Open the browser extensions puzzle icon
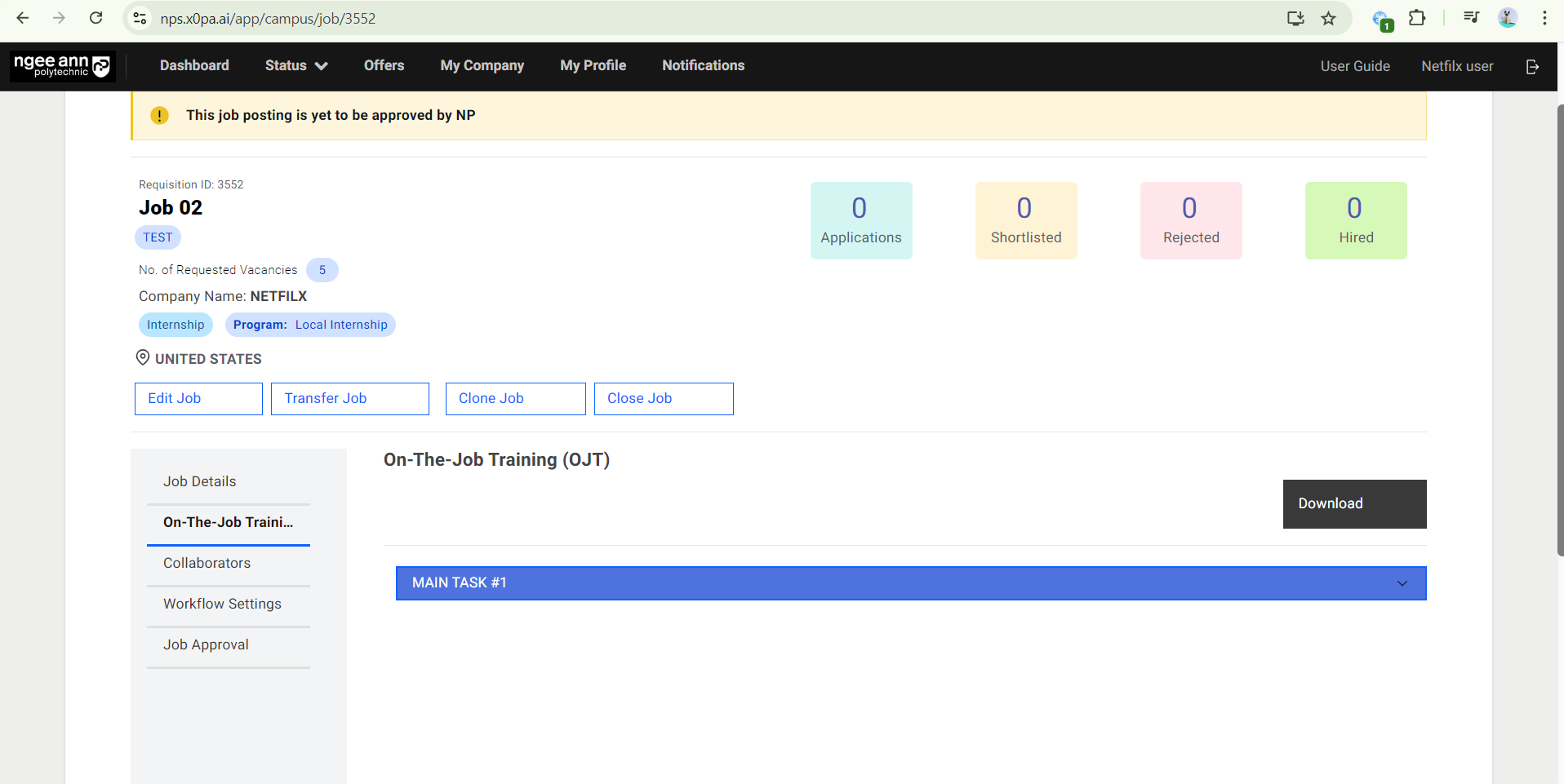1564x784 pixels. (1417, 18)
